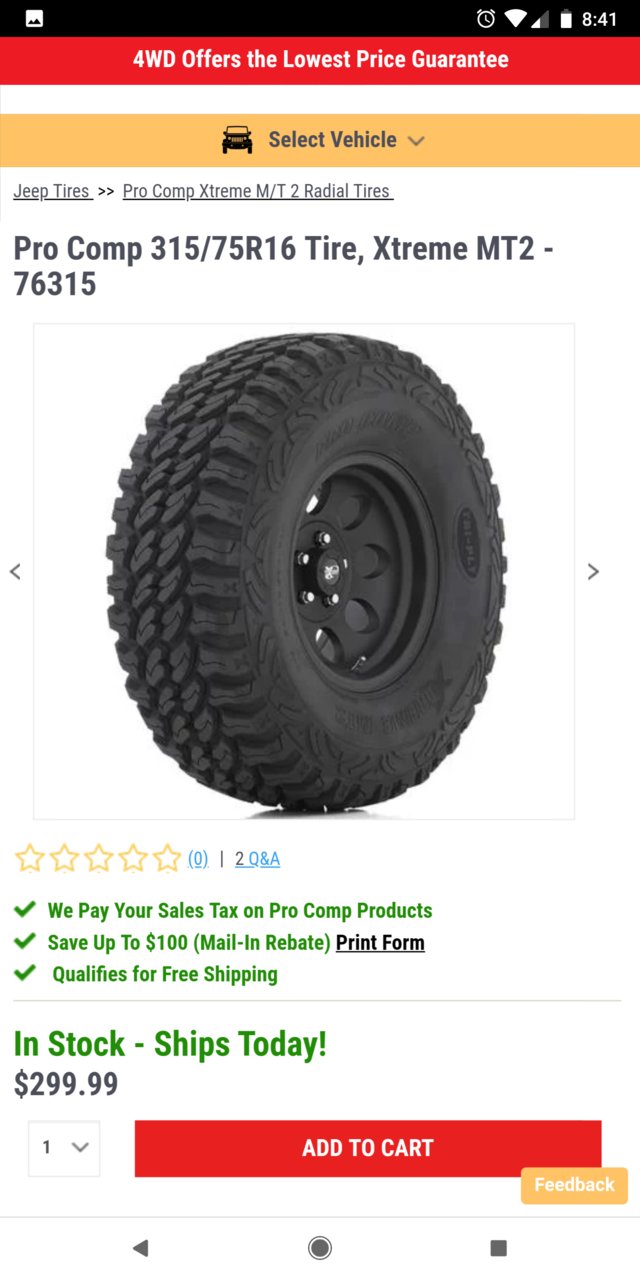Open the Print Form rebate link
640x1280 pixels.
pyautogui.click(x=380, y=942)
